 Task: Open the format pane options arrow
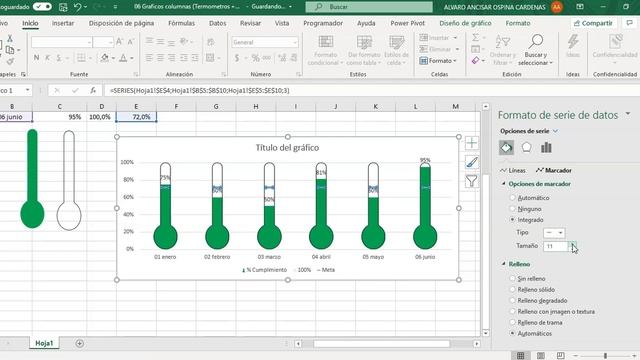(628, 114)
